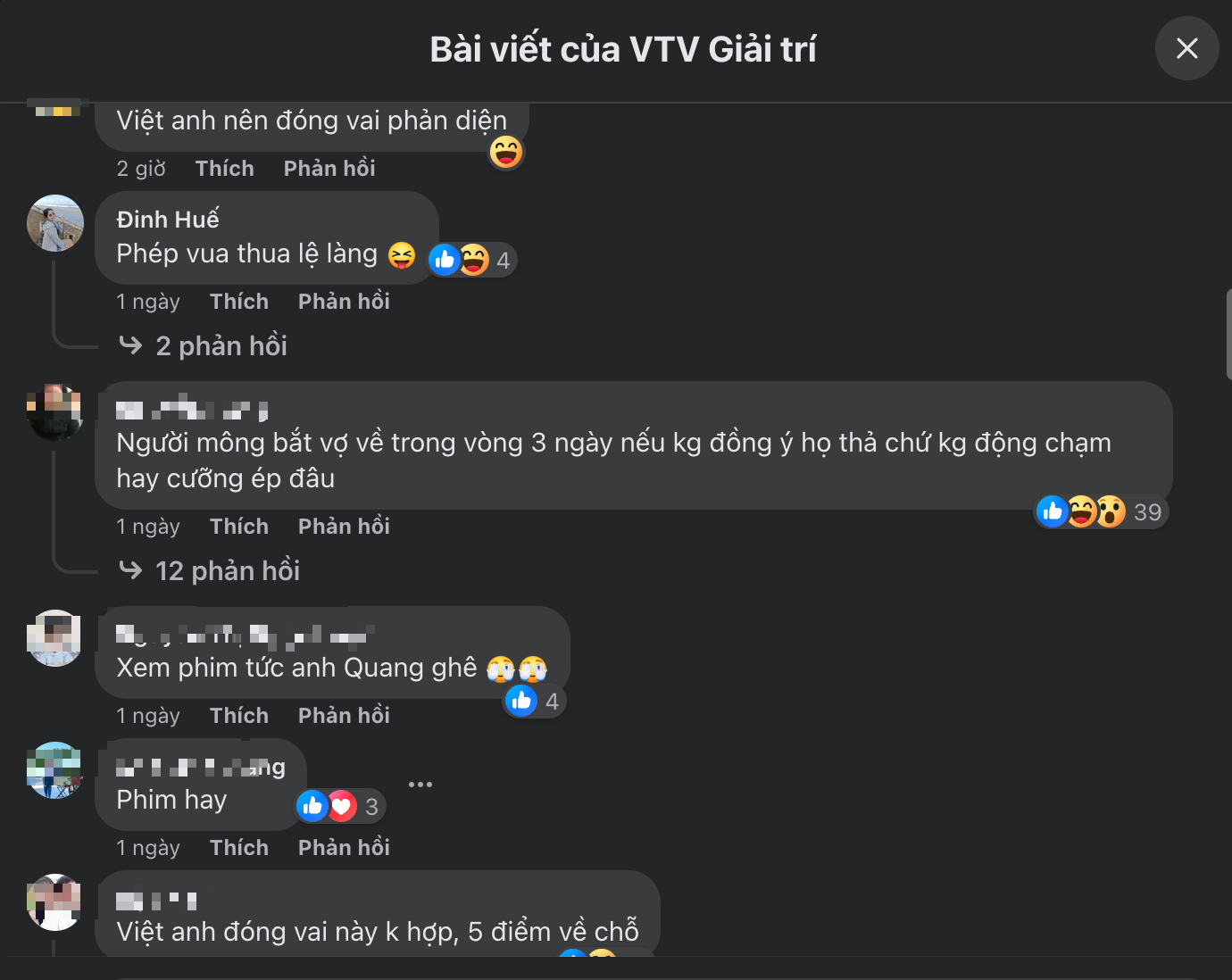
Task: Open the Đinh Huế profile name link
Action: 168,220
